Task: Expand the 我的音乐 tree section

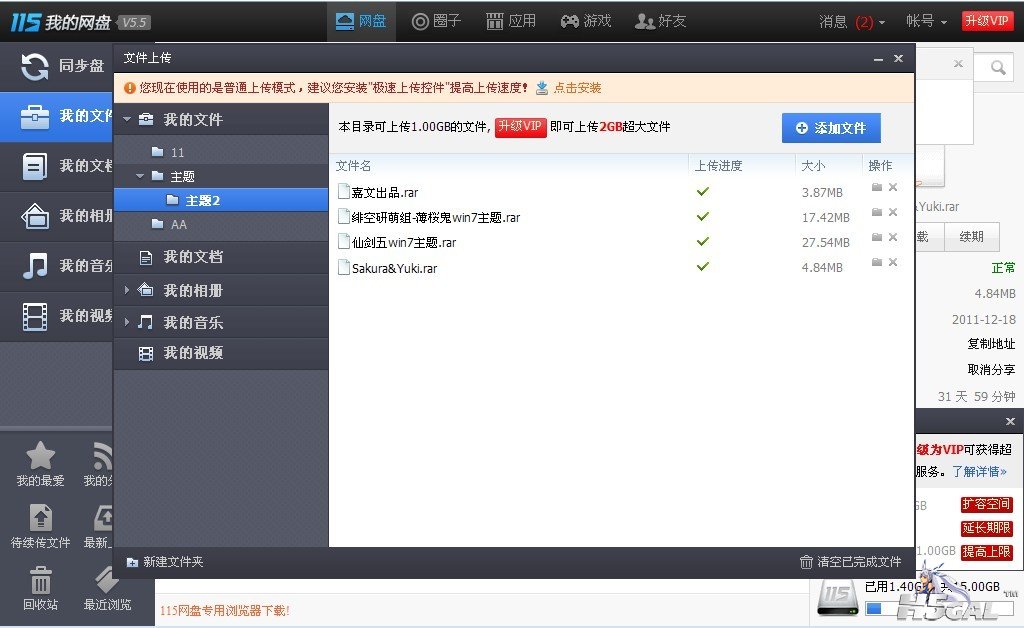Action: (127, 322)
